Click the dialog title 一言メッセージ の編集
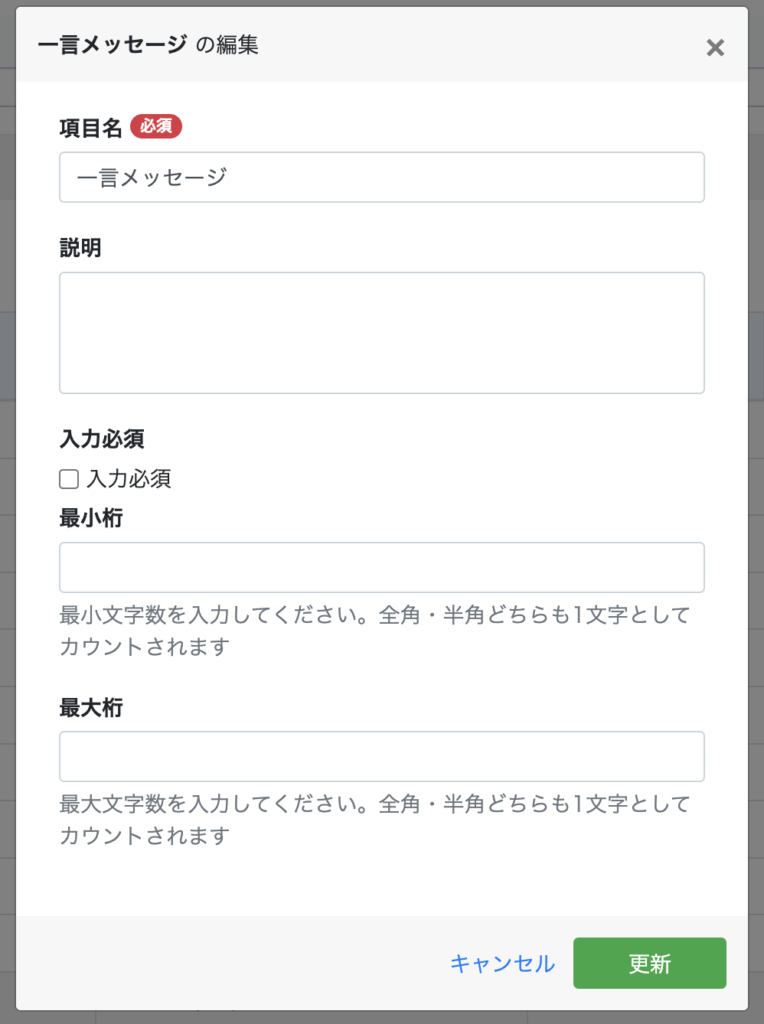The width and height of the screenshot is (764, 1024). point(148,45)
